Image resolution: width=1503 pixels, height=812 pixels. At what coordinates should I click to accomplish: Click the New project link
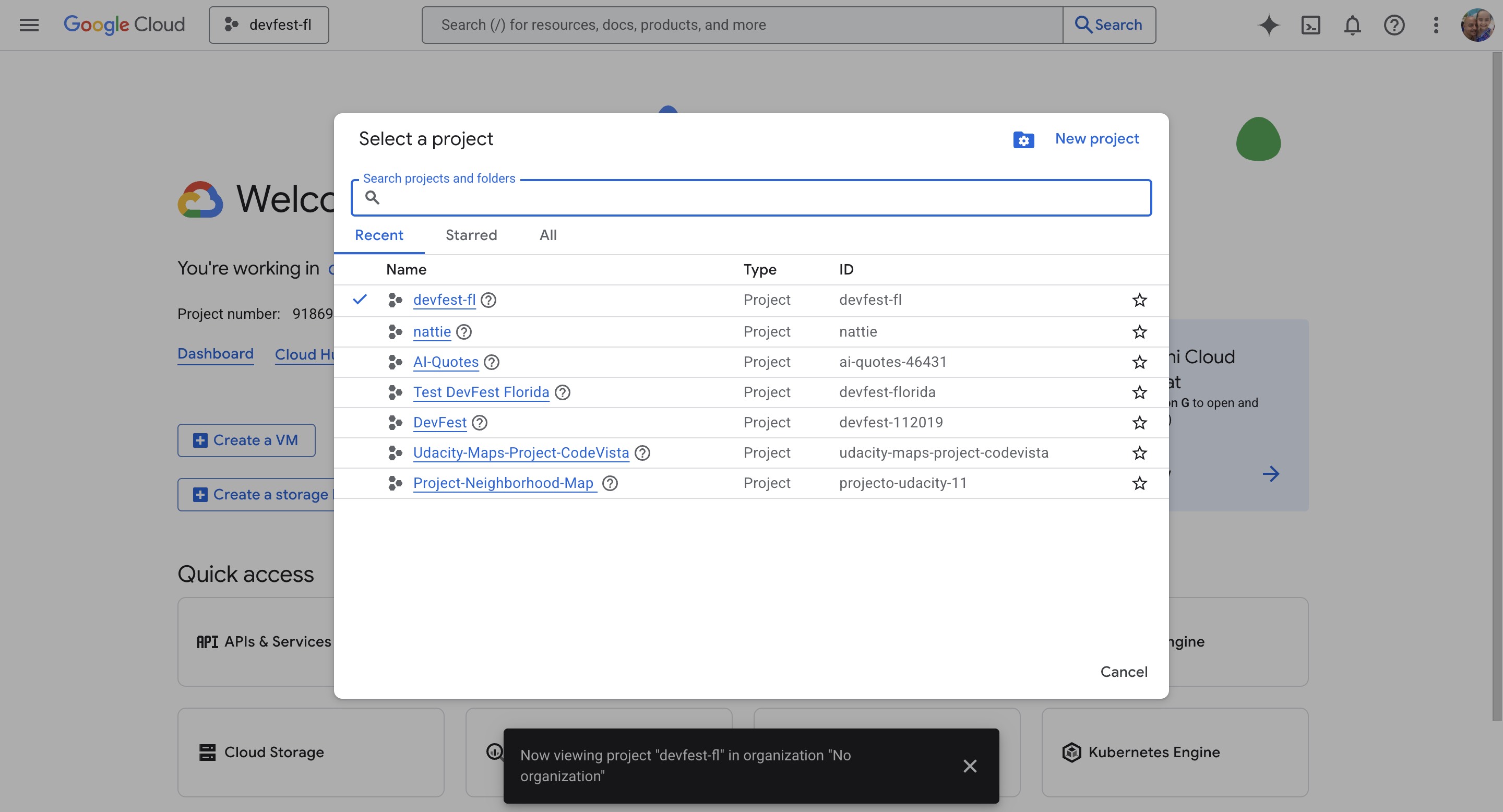point(1096,139)
